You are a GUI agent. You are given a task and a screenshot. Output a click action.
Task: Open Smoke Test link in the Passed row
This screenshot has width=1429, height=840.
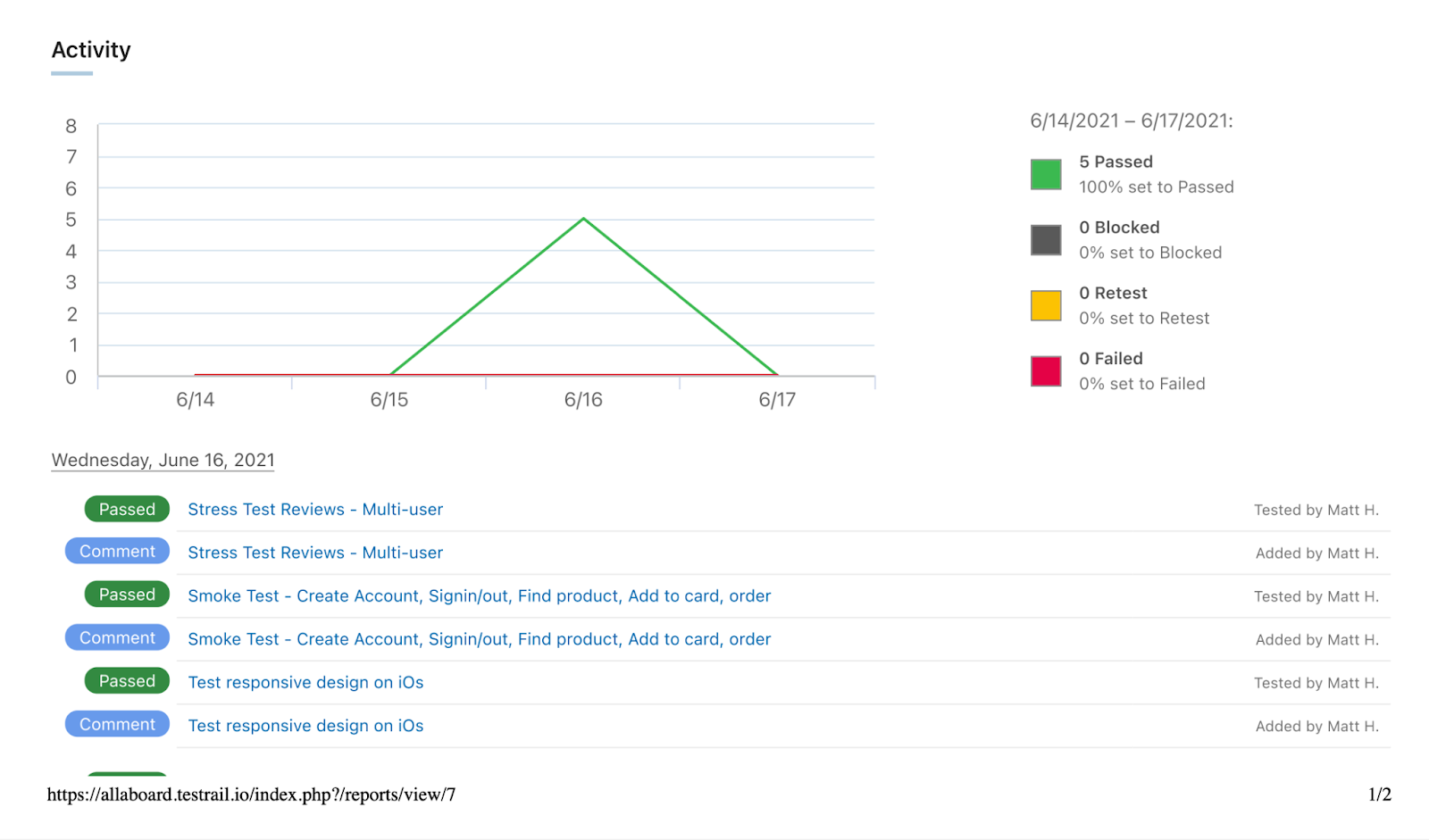click(479, 596)
